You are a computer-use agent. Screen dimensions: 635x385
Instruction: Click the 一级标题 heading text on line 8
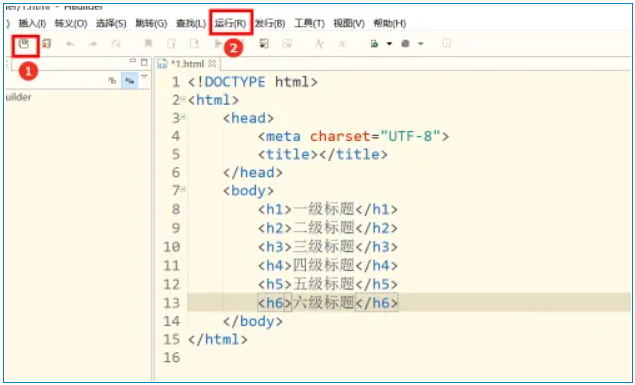(324, 209)
